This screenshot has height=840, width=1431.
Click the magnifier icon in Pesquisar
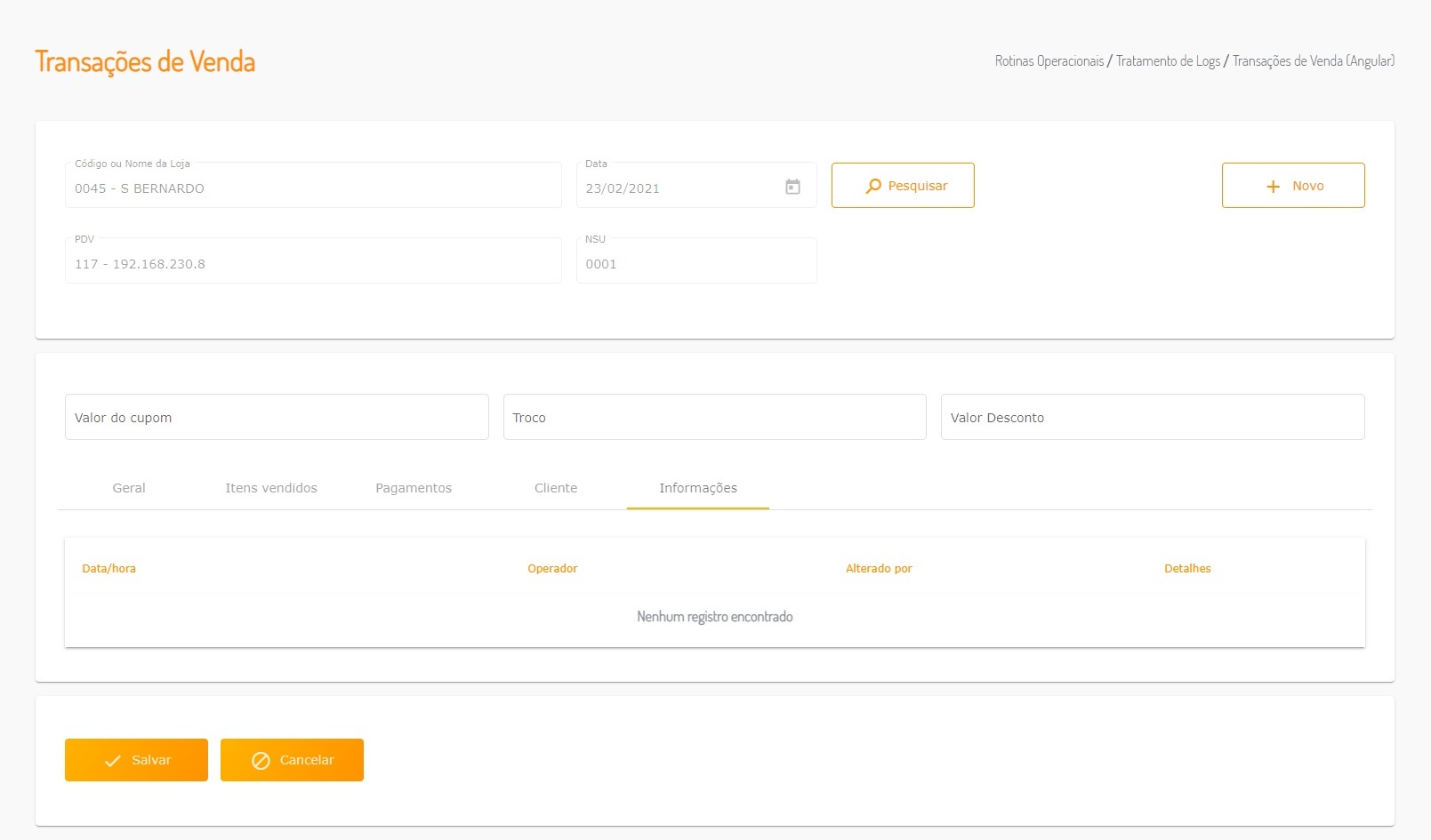[x=873, y=186]
